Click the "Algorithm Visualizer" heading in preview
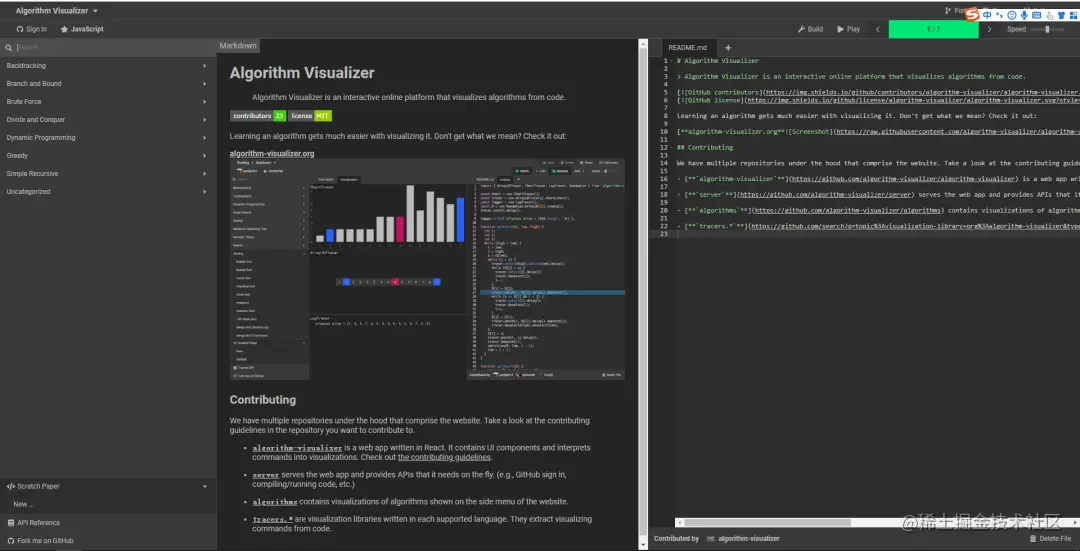The width and height of the screenshot is (1080, 551). point(302,73)
